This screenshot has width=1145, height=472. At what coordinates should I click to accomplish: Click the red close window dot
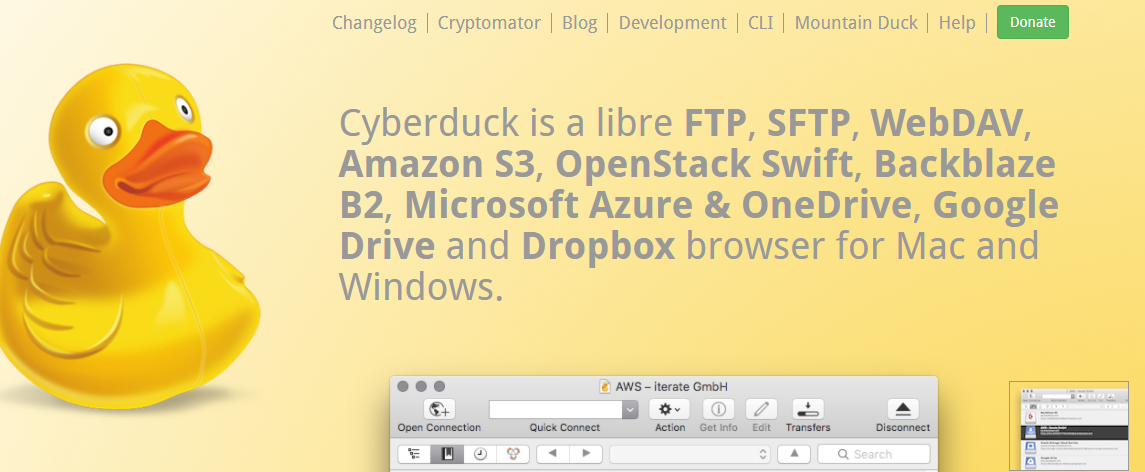coord(404,387)
